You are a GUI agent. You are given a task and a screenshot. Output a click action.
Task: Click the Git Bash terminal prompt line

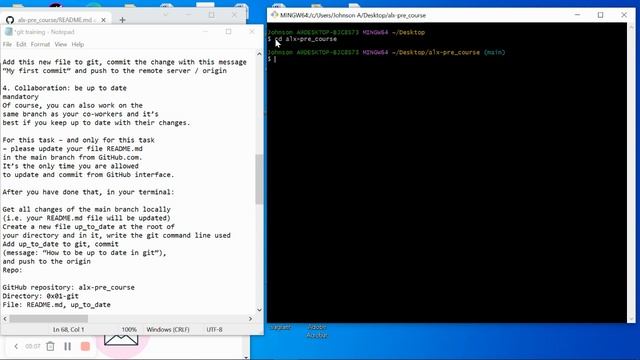(272, 59)
